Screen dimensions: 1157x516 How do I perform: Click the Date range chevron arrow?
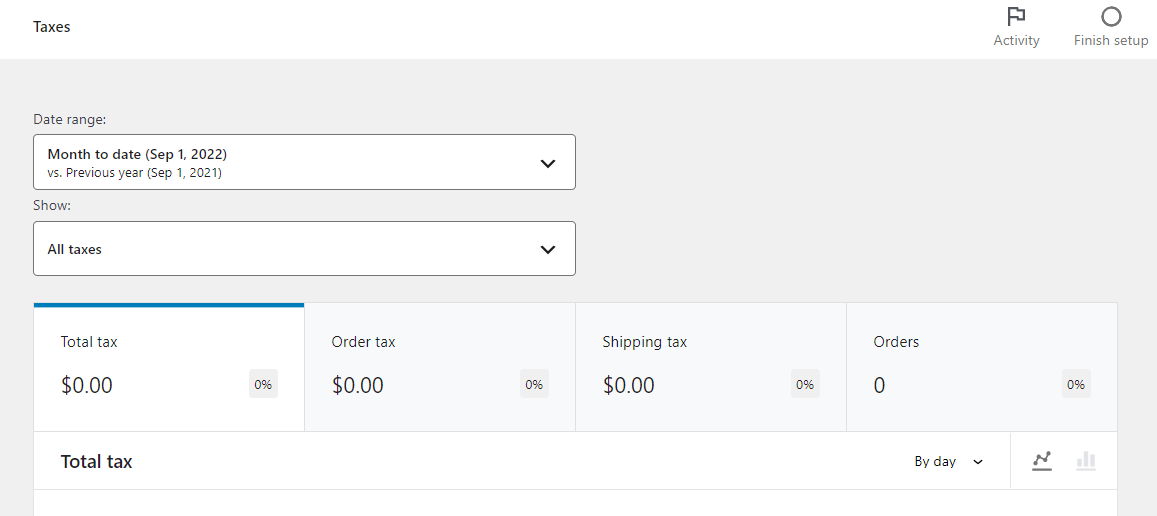(x=547, y=163)
